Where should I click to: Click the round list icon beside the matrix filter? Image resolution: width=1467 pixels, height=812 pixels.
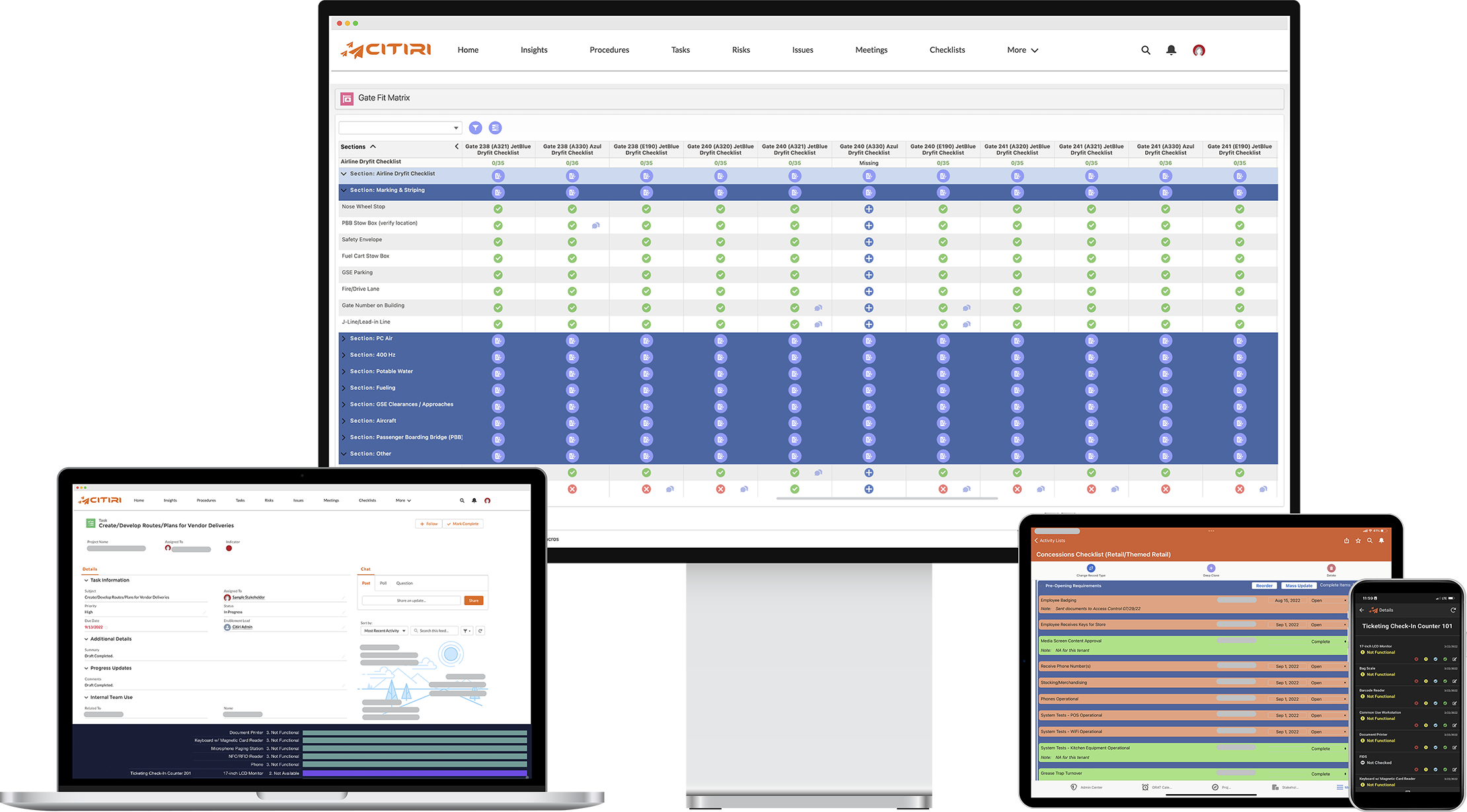[x=495, y=128]
